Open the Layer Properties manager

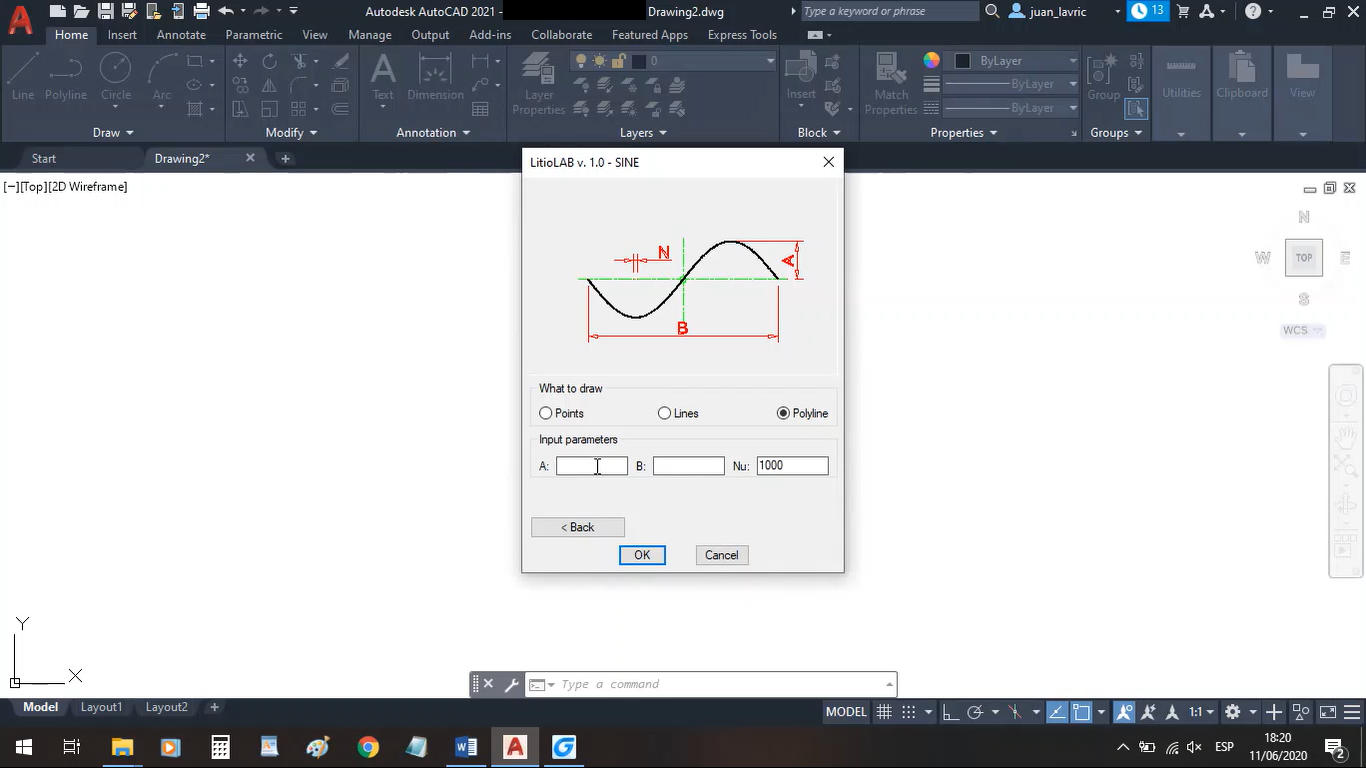click(539, 84)
